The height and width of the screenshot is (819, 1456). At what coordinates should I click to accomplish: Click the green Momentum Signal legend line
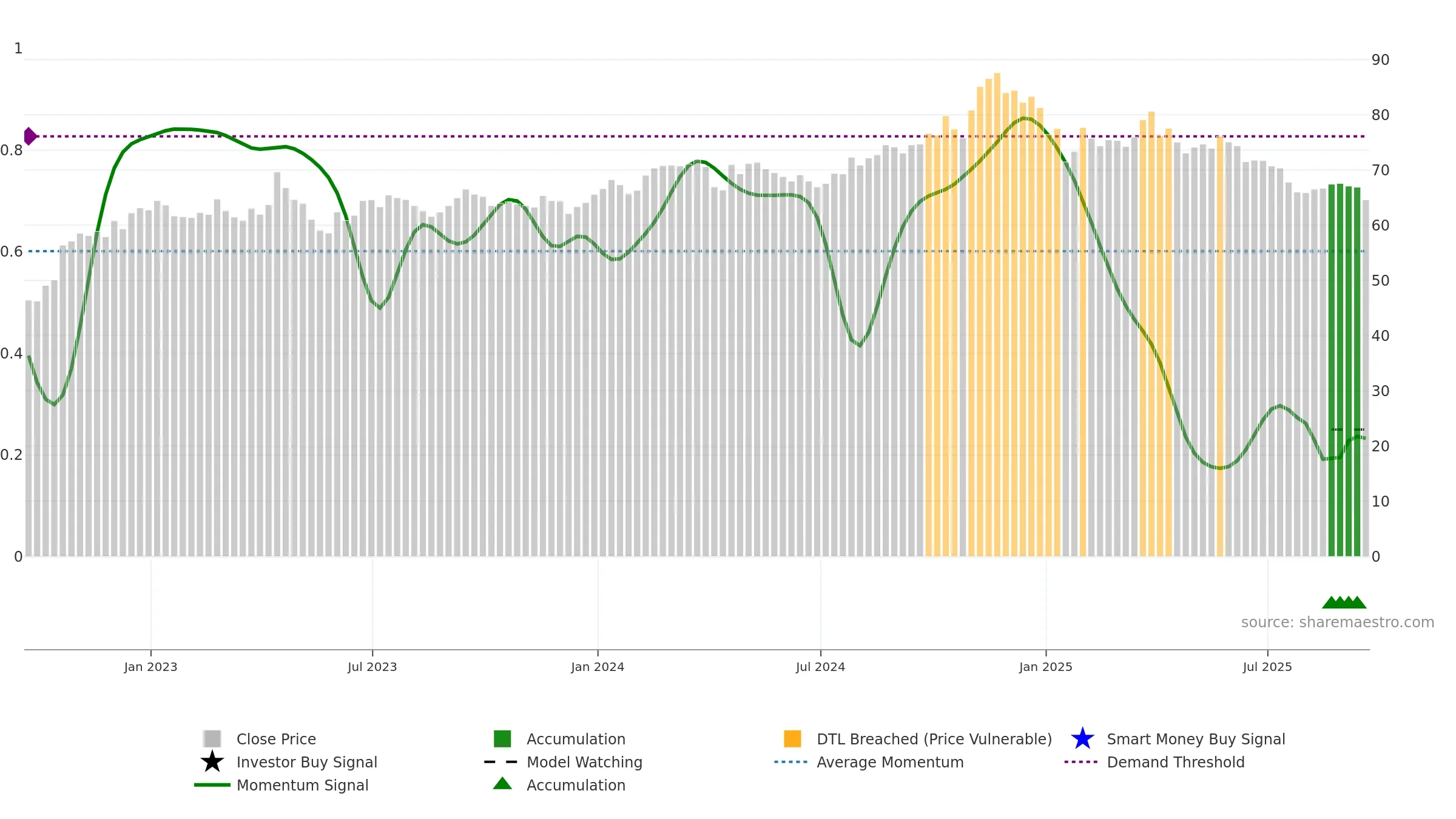(212, 784)
